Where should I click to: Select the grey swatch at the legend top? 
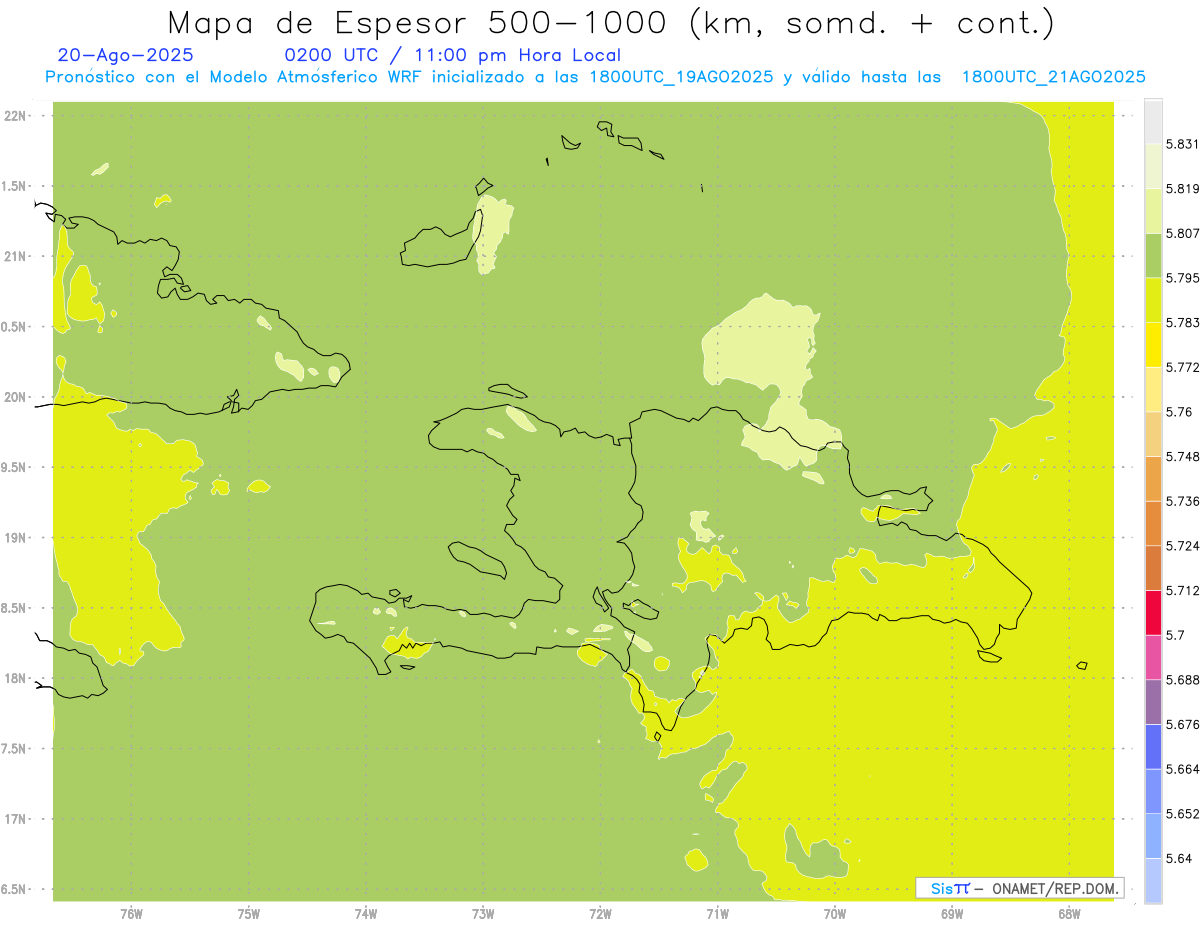click(x=1153, y=121)
